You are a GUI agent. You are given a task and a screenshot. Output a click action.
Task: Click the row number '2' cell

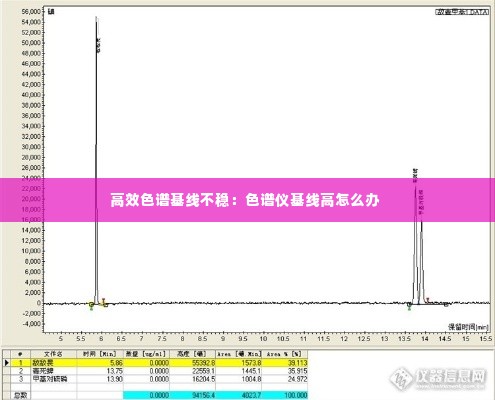(x=21, y=371)
